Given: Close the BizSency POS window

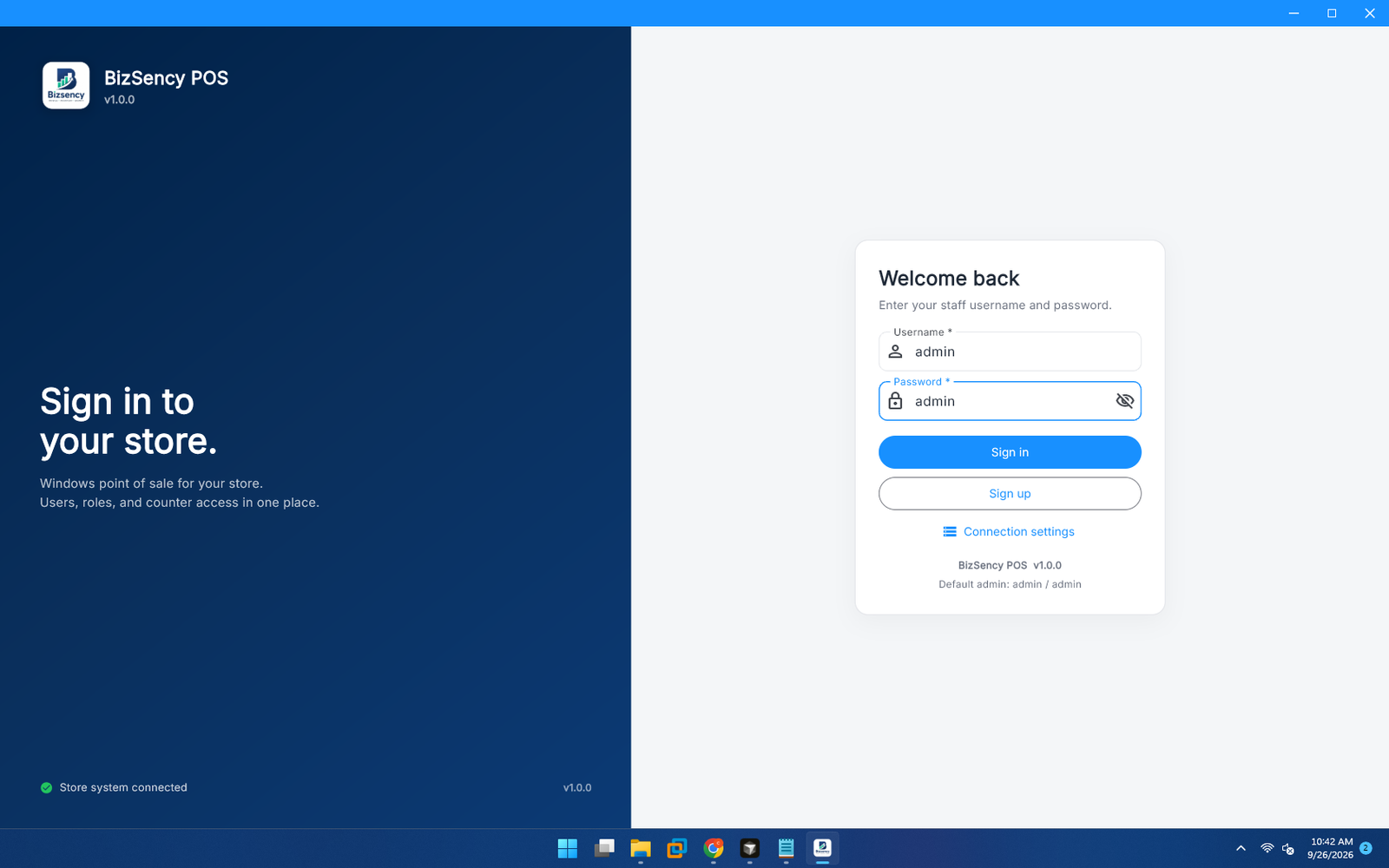Looking at the screenshot, I should point(1370,13).
